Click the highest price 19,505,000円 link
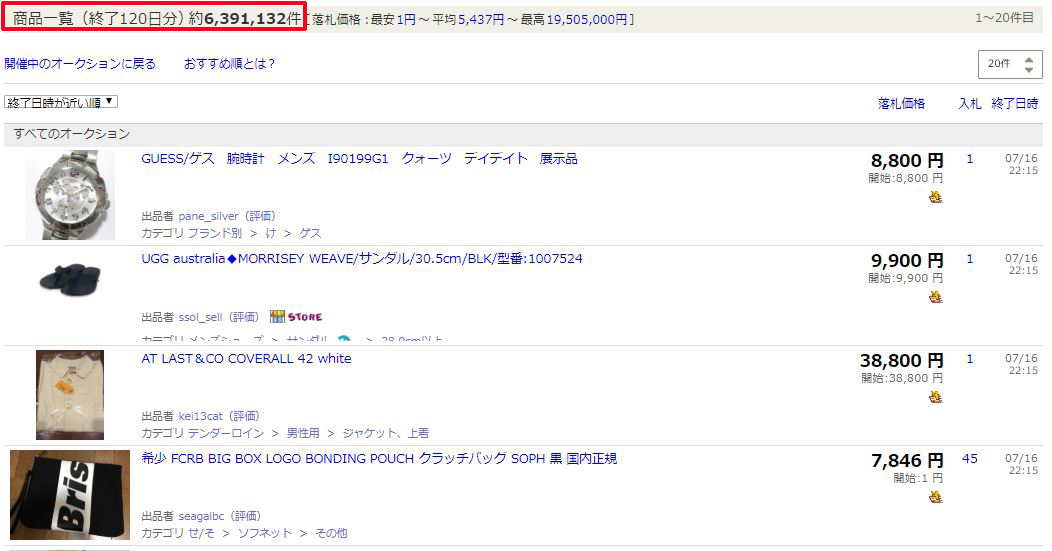 click(587, 19)
